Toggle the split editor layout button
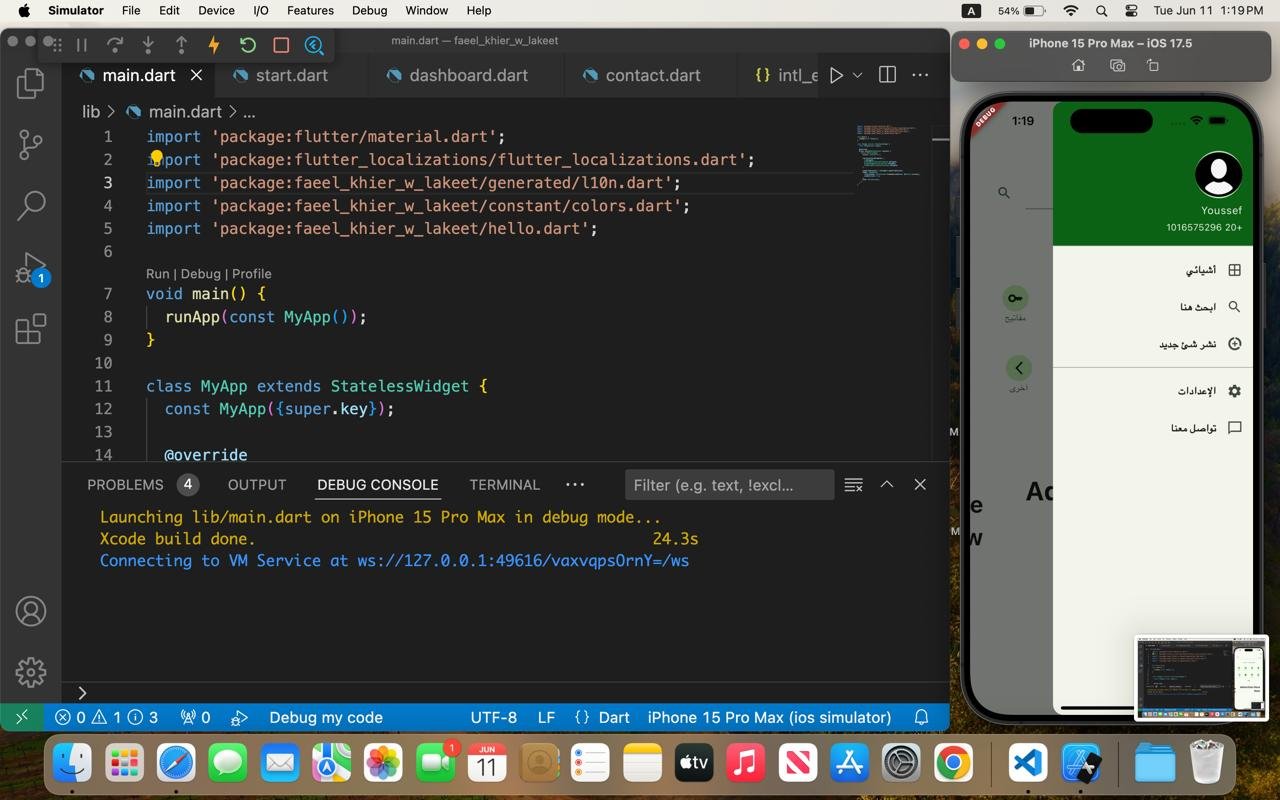This screenshot has height=800, width=1280. (x=887, y=75)
